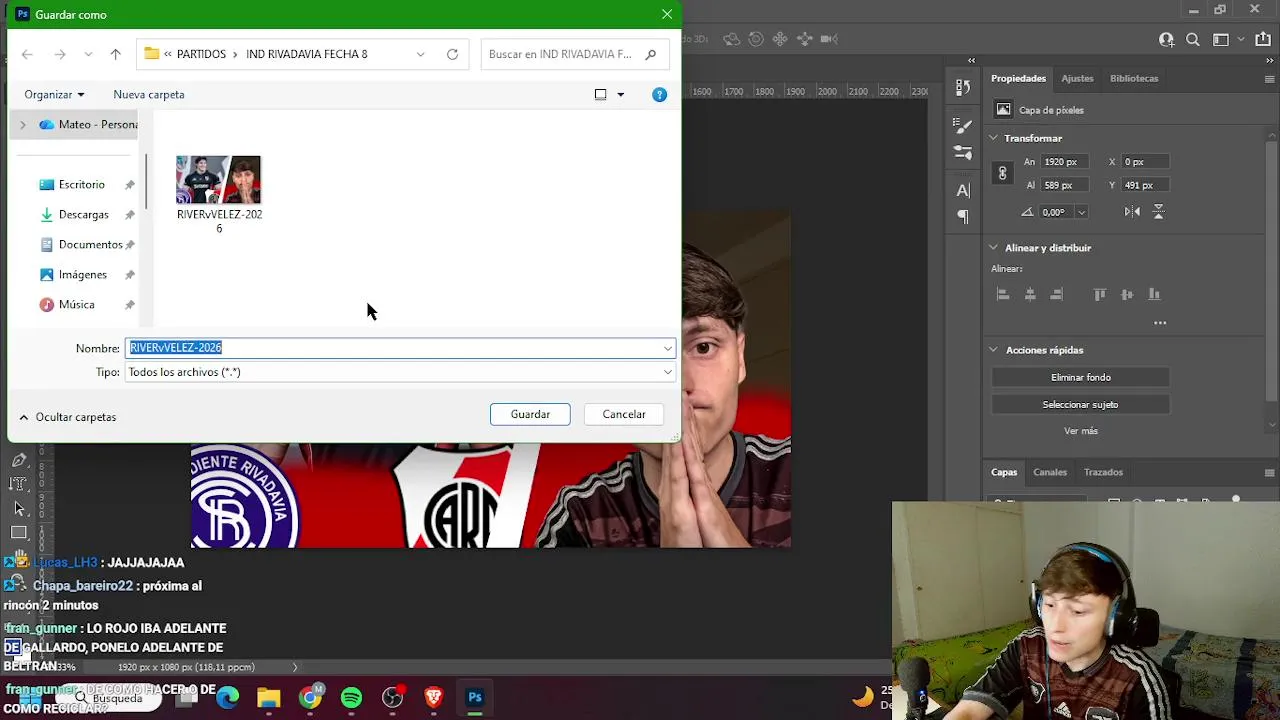Flip layer horizontally in Properties
Image resolution: width=1280 pixels, height=720 pixels.
pyautogui.click(x=1132, y=212)
